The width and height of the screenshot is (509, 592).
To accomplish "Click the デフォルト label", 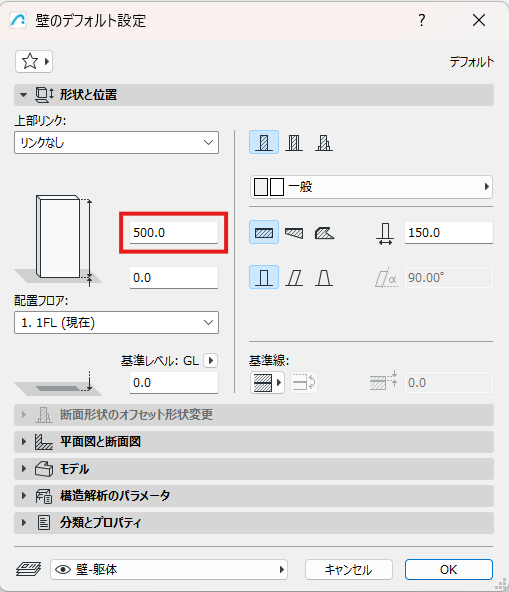I will 472,62.
